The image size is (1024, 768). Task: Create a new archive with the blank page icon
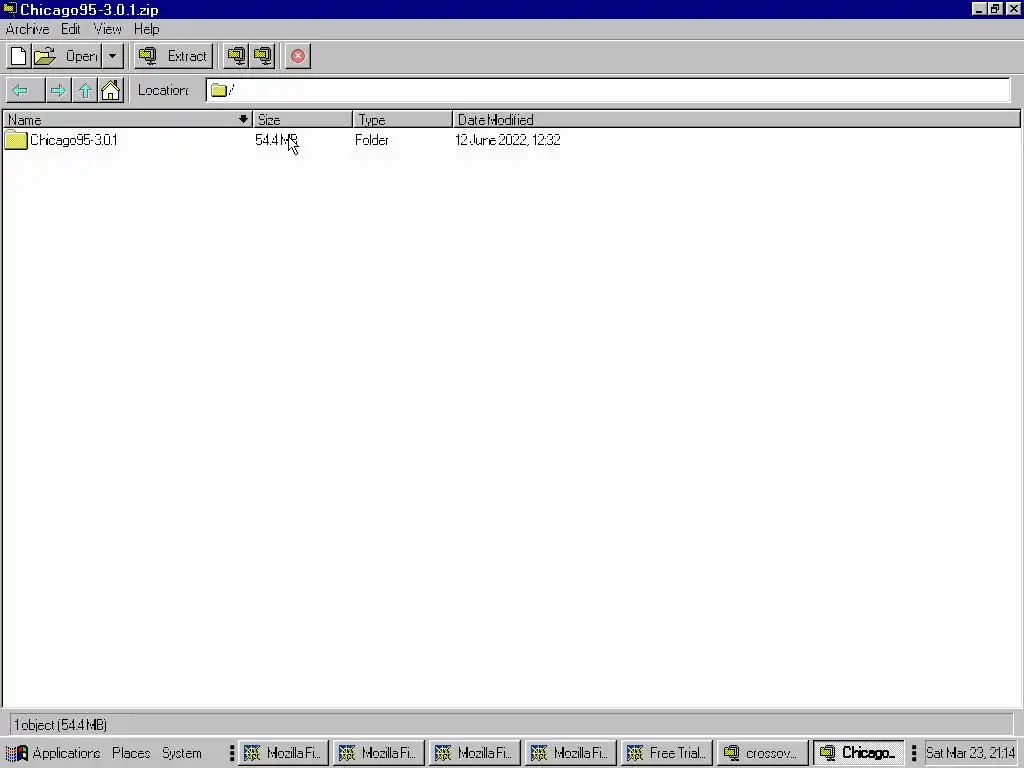point(19,56)
